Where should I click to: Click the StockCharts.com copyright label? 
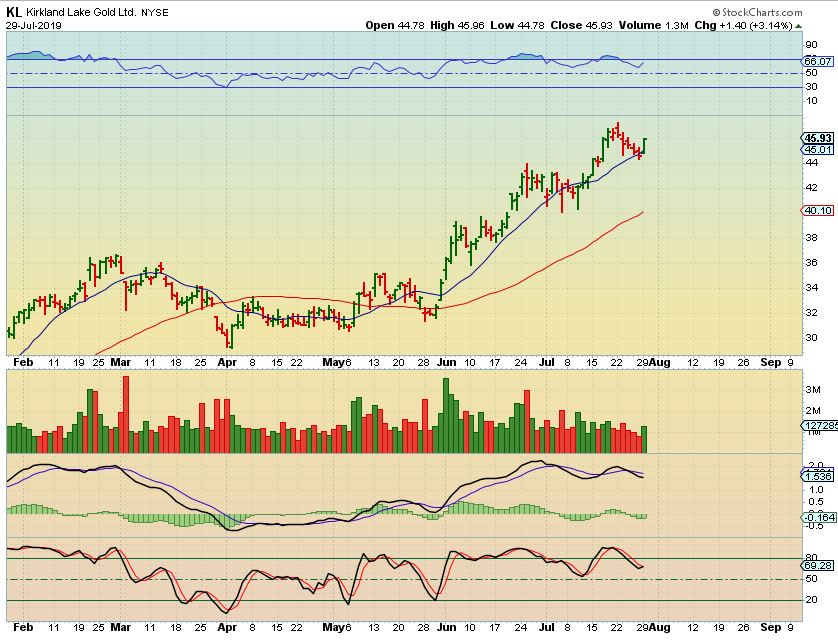click(x=757, y=12)
